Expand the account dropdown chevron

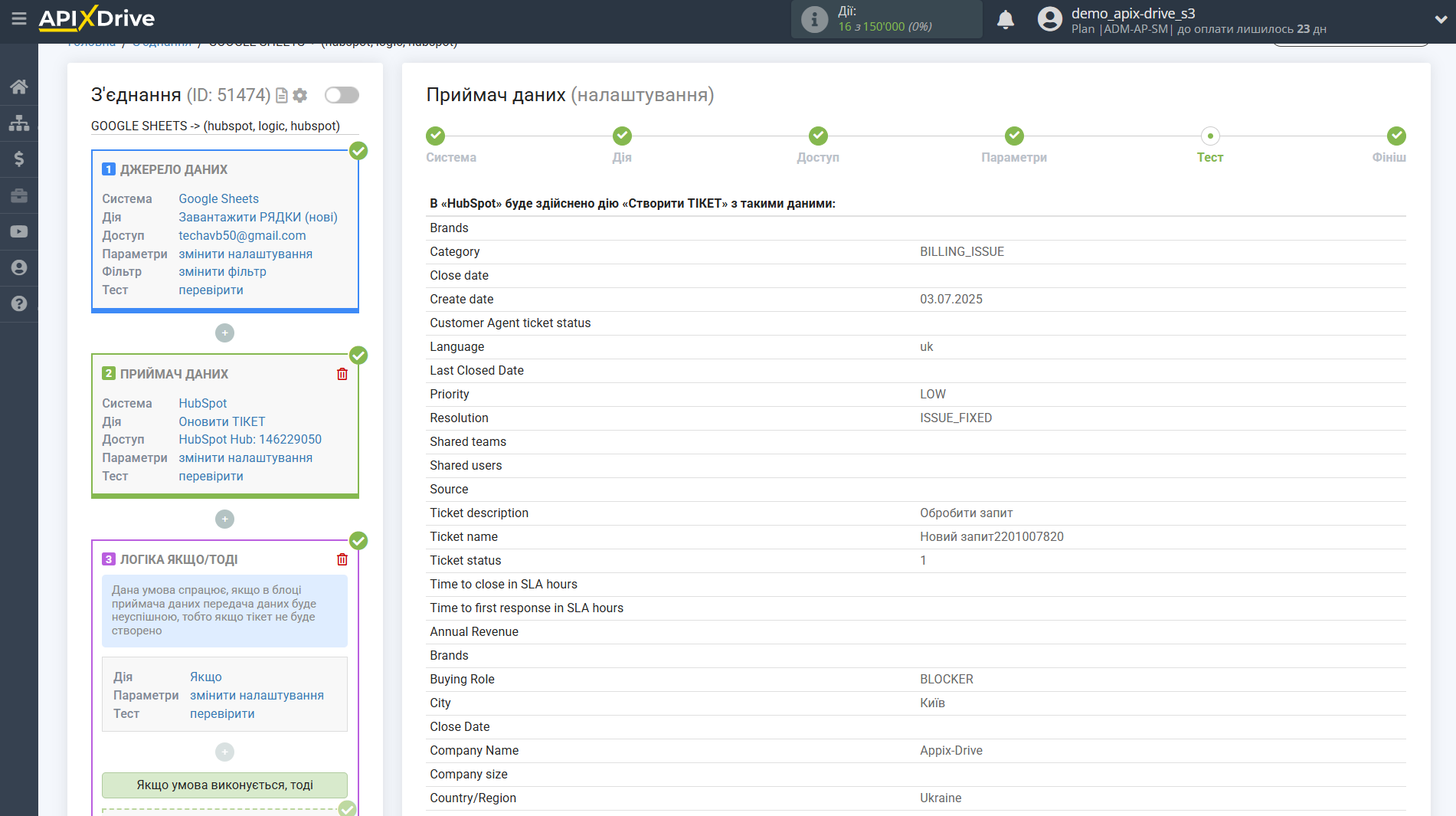[1441, 20]
